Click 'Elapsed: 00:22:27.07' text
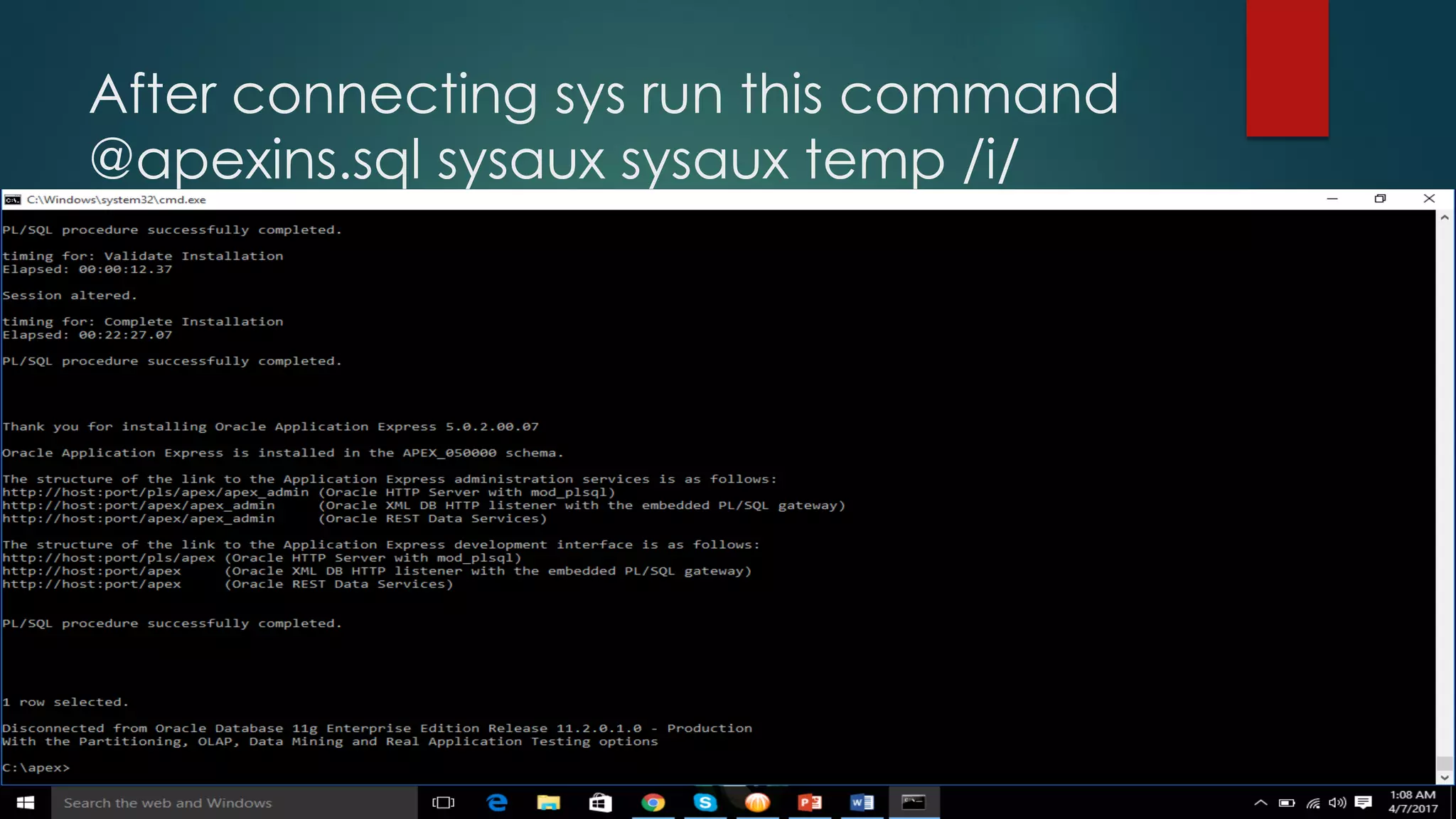Image resolution: width=1456 pixels, height=819 pixels. [x=87, y=335]
